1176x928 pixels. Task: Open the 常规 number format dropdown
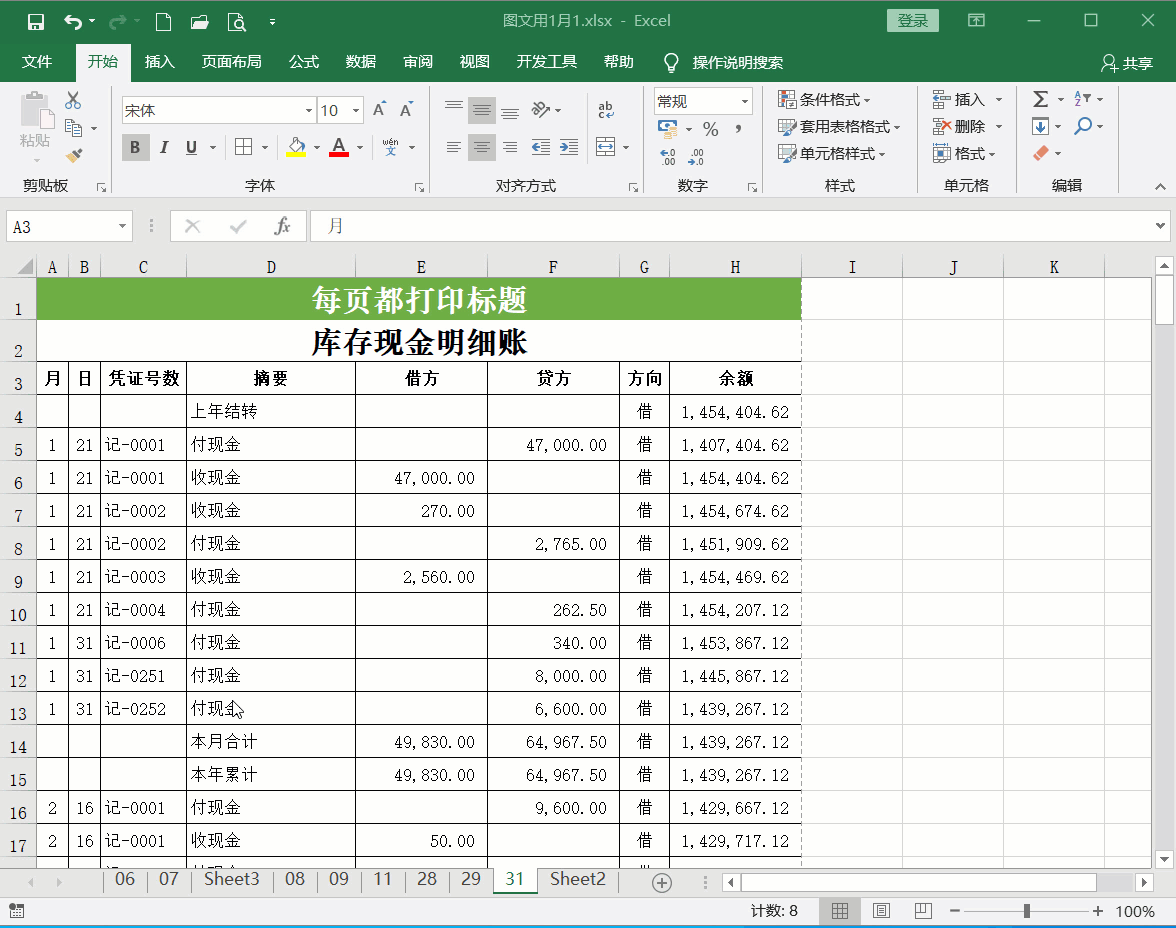743,101
